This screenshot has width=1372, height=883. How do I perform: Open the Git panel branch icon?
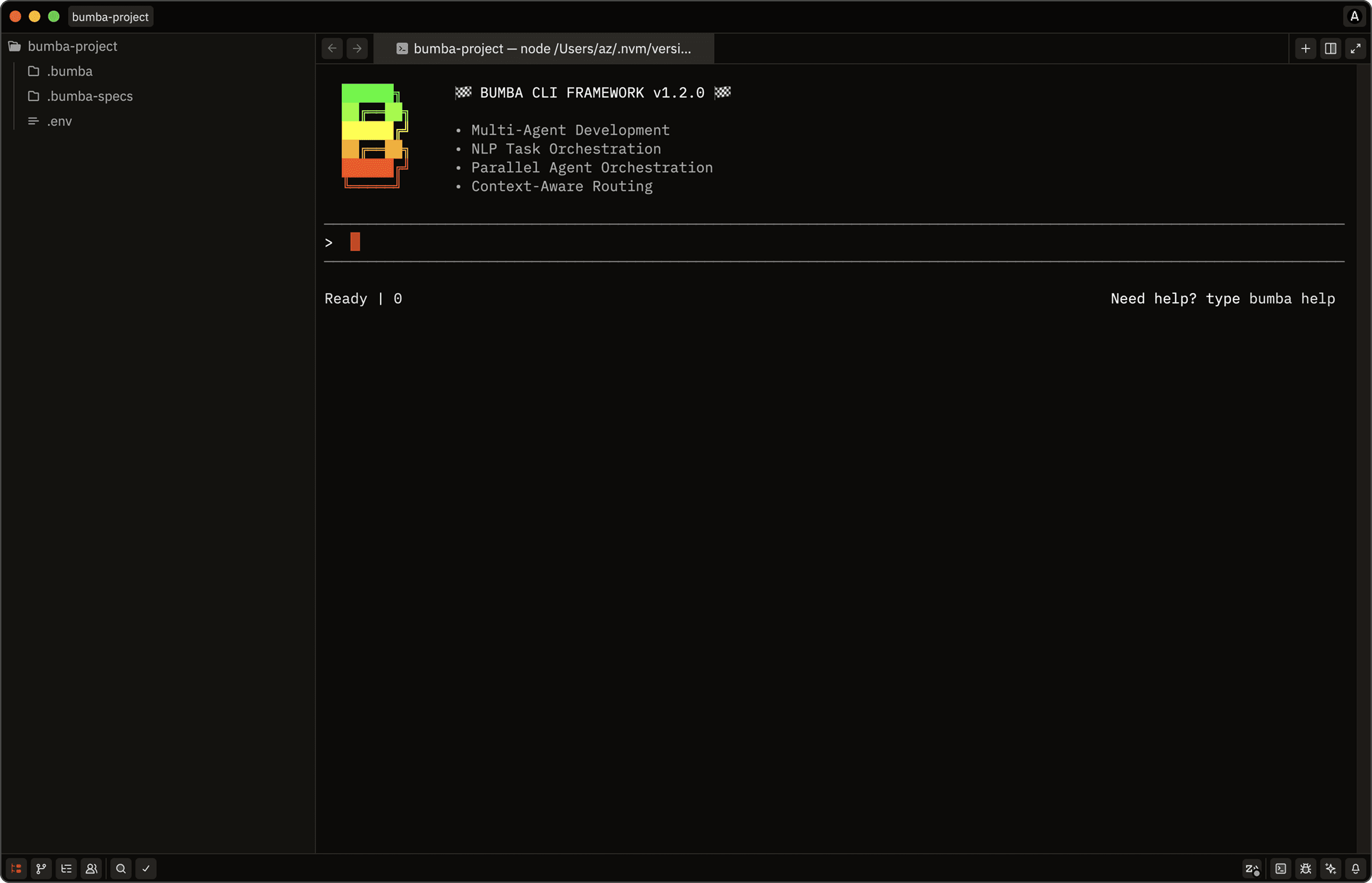41,868
